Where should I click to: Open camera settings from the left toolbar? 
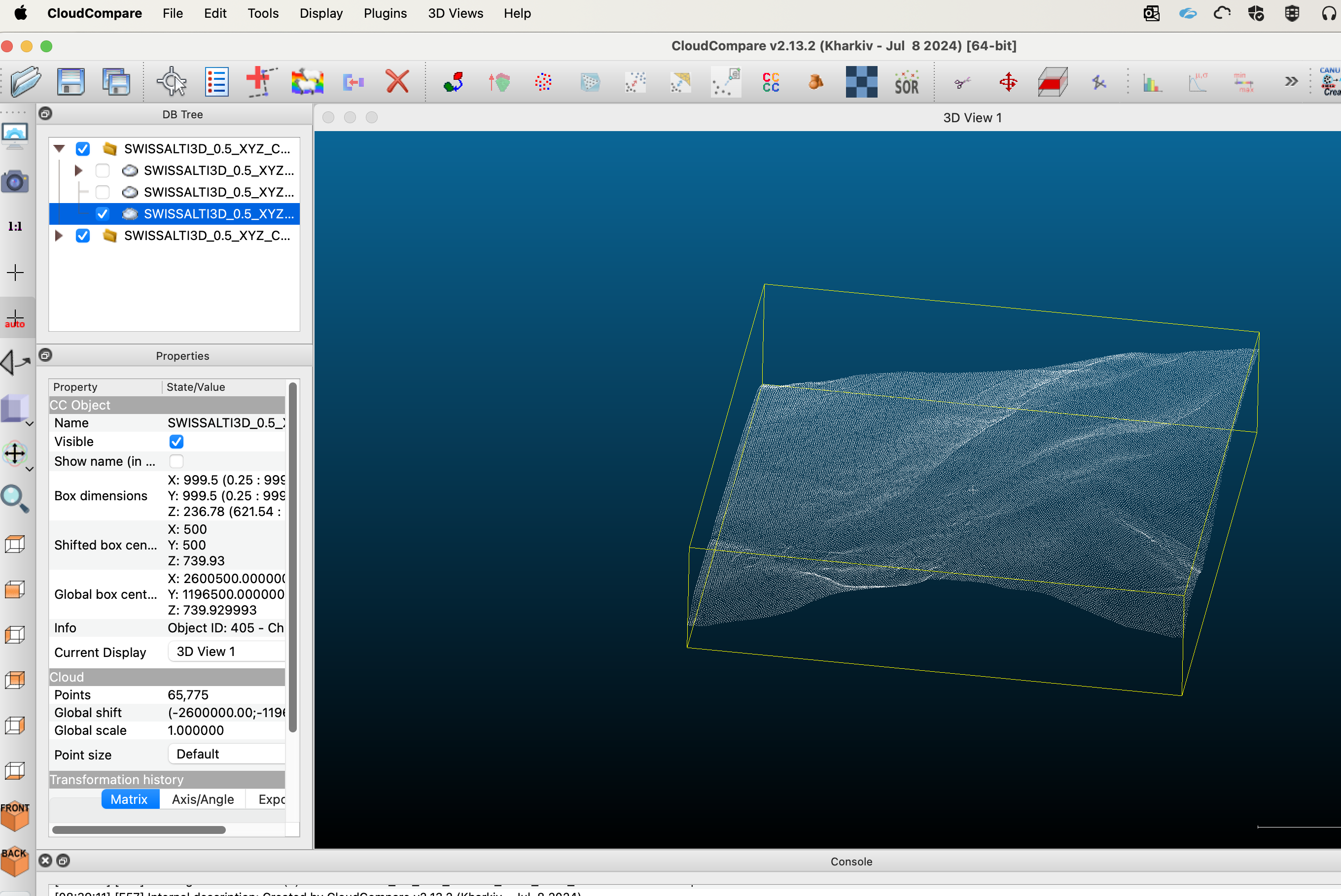click(x=15, y=181)
